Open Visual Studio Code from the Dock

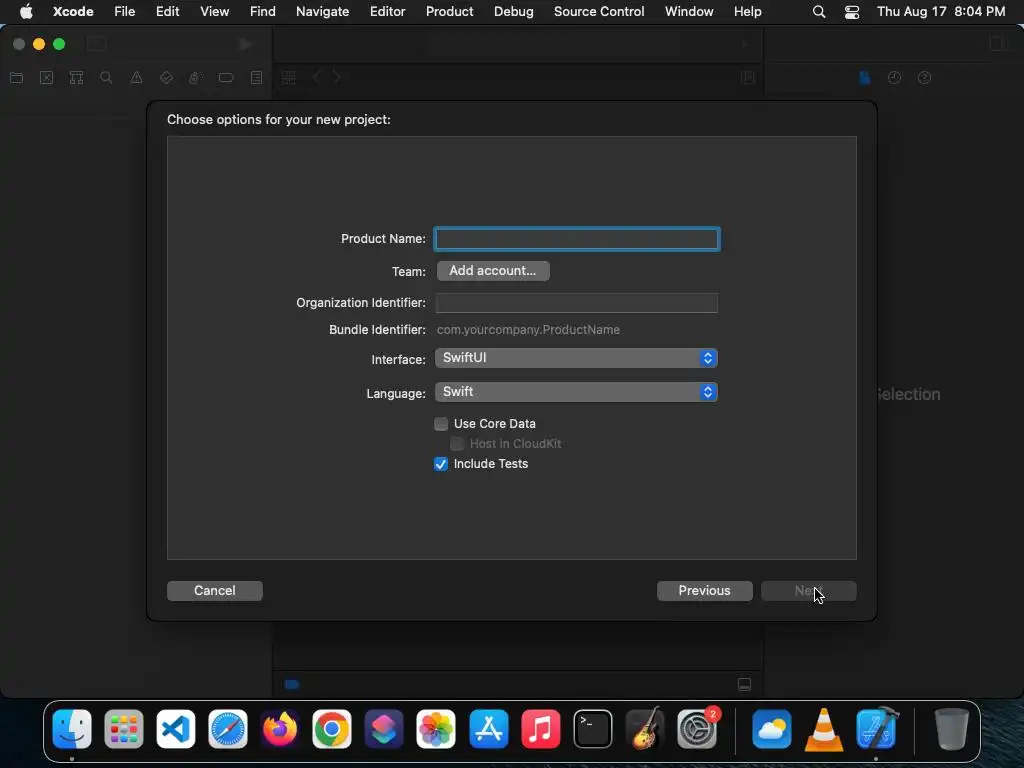(x=176, y=729)
